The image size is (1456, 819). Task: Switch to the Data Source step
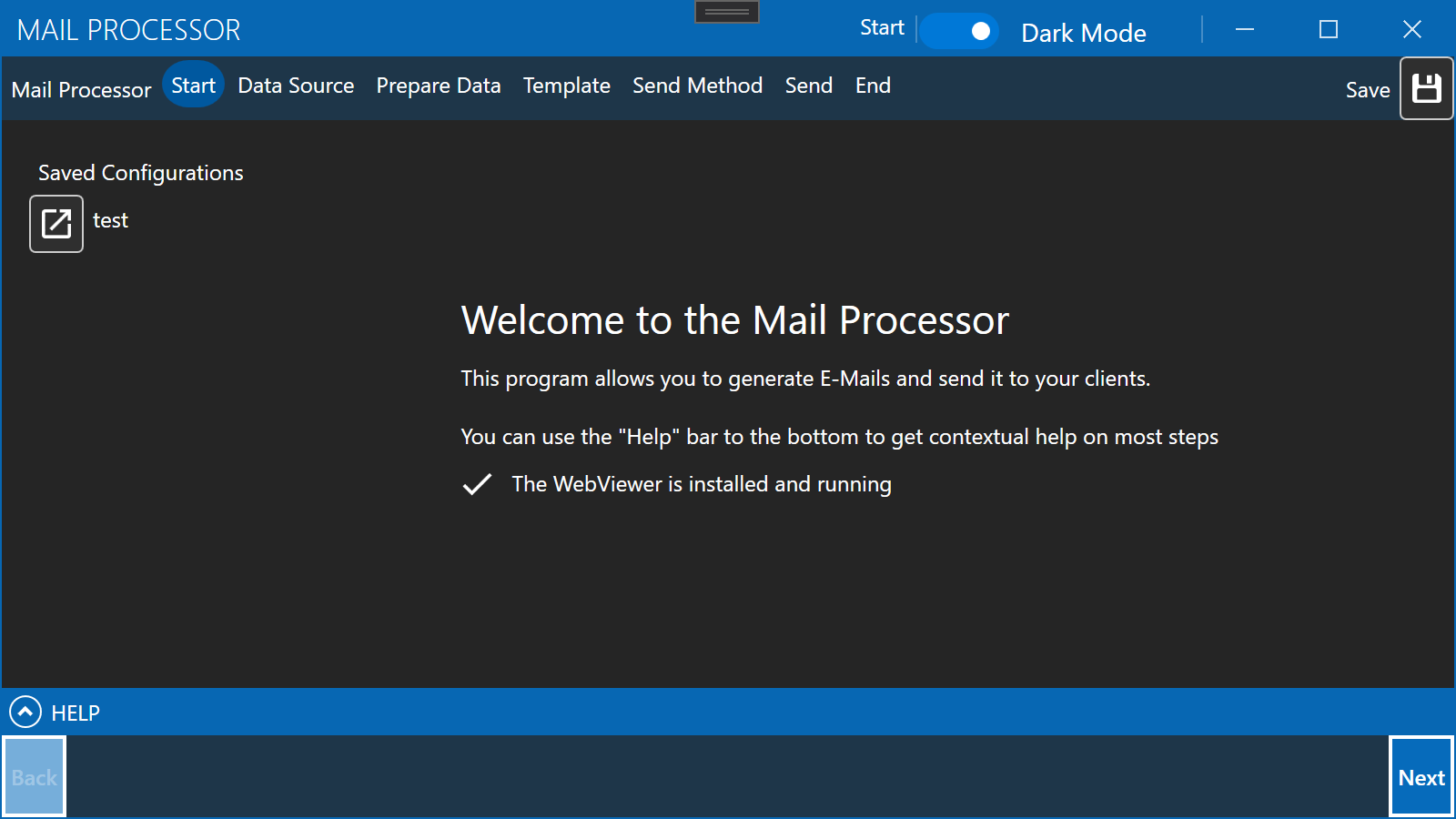tap(296, 85)
